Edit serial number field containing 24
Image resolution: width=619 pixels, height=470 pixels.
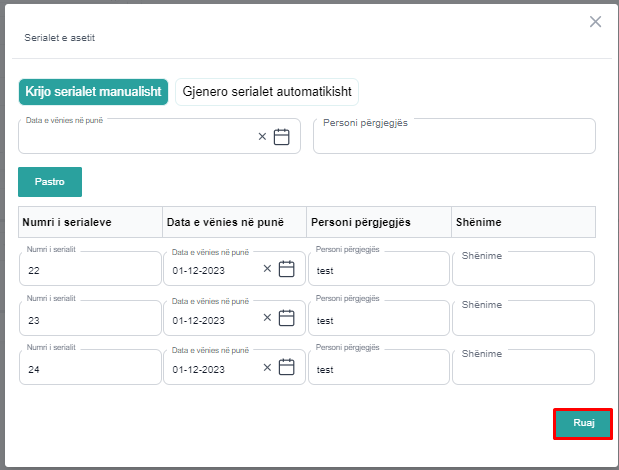pos(90,369)
